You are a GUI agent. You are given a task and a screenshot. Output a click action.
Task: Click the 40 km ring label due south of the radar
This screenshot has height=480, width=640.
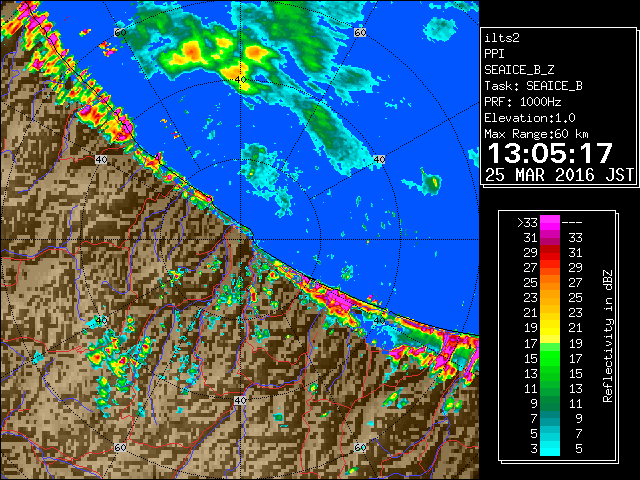(240, 400)
